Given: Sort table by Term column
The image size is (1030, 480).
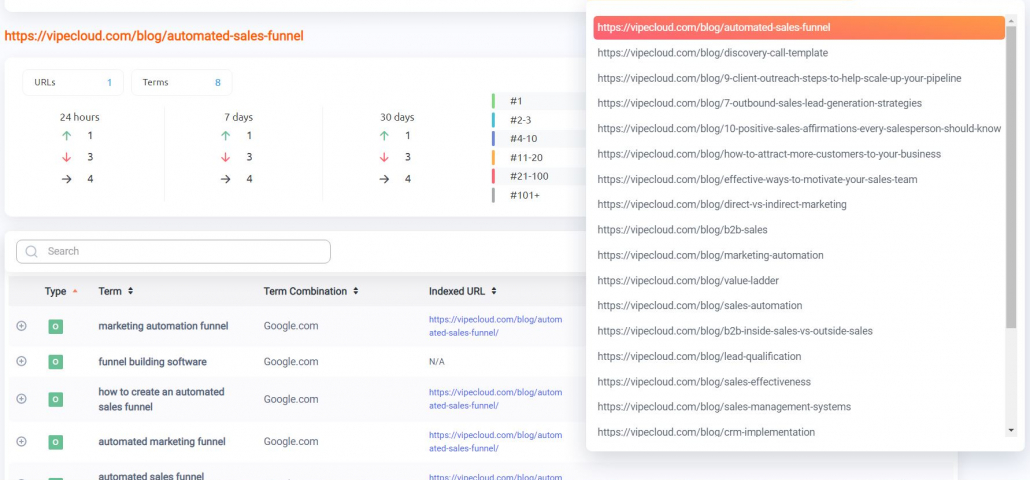Looking at the screenshot, I should (x=116, y=291).
